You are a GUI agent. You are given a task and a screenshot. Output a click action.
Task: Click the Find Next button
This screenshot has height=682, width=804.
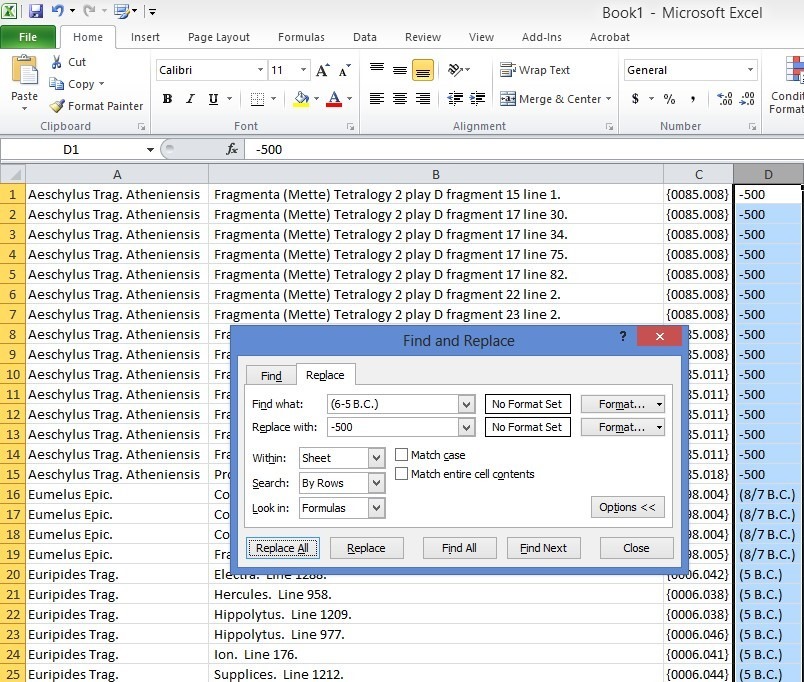coord(543,548)
